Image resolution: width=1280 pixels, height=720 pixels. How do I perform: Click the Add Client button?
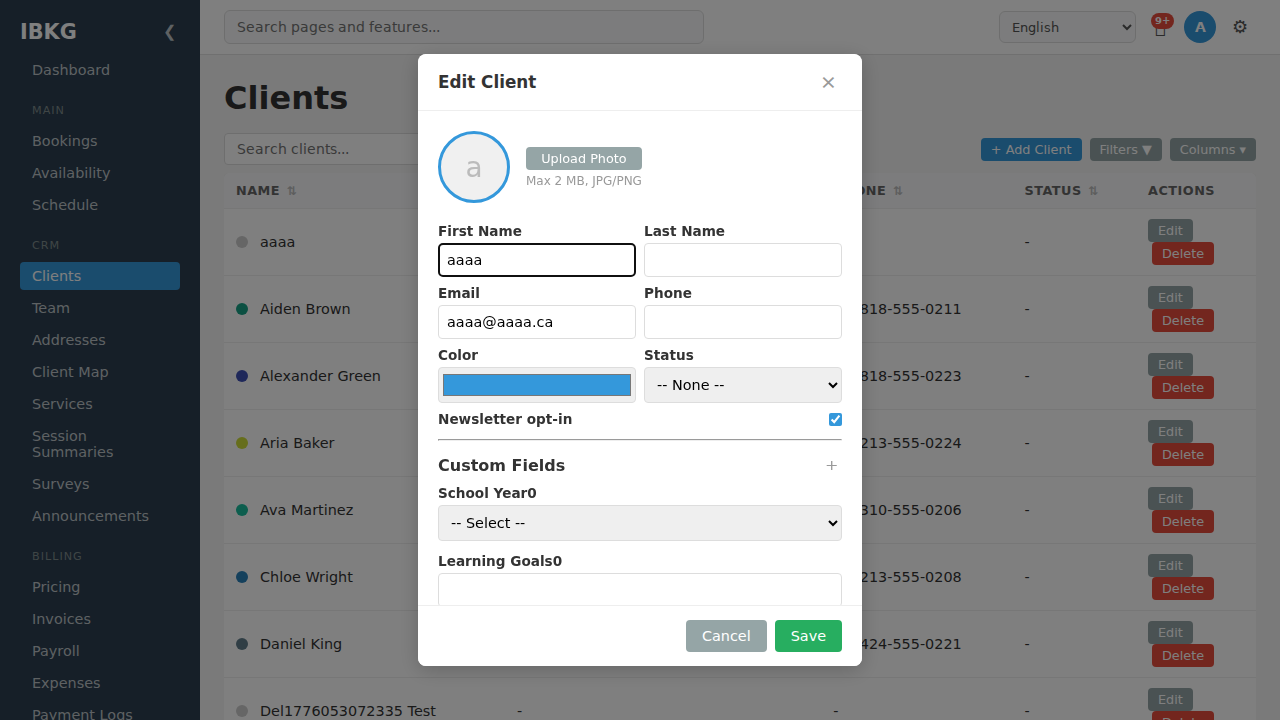1031,150
